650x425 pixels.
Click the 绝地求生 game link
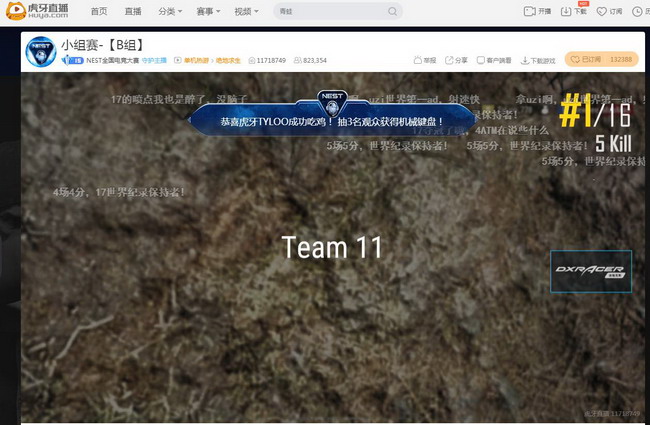click(x=230, y=60)
